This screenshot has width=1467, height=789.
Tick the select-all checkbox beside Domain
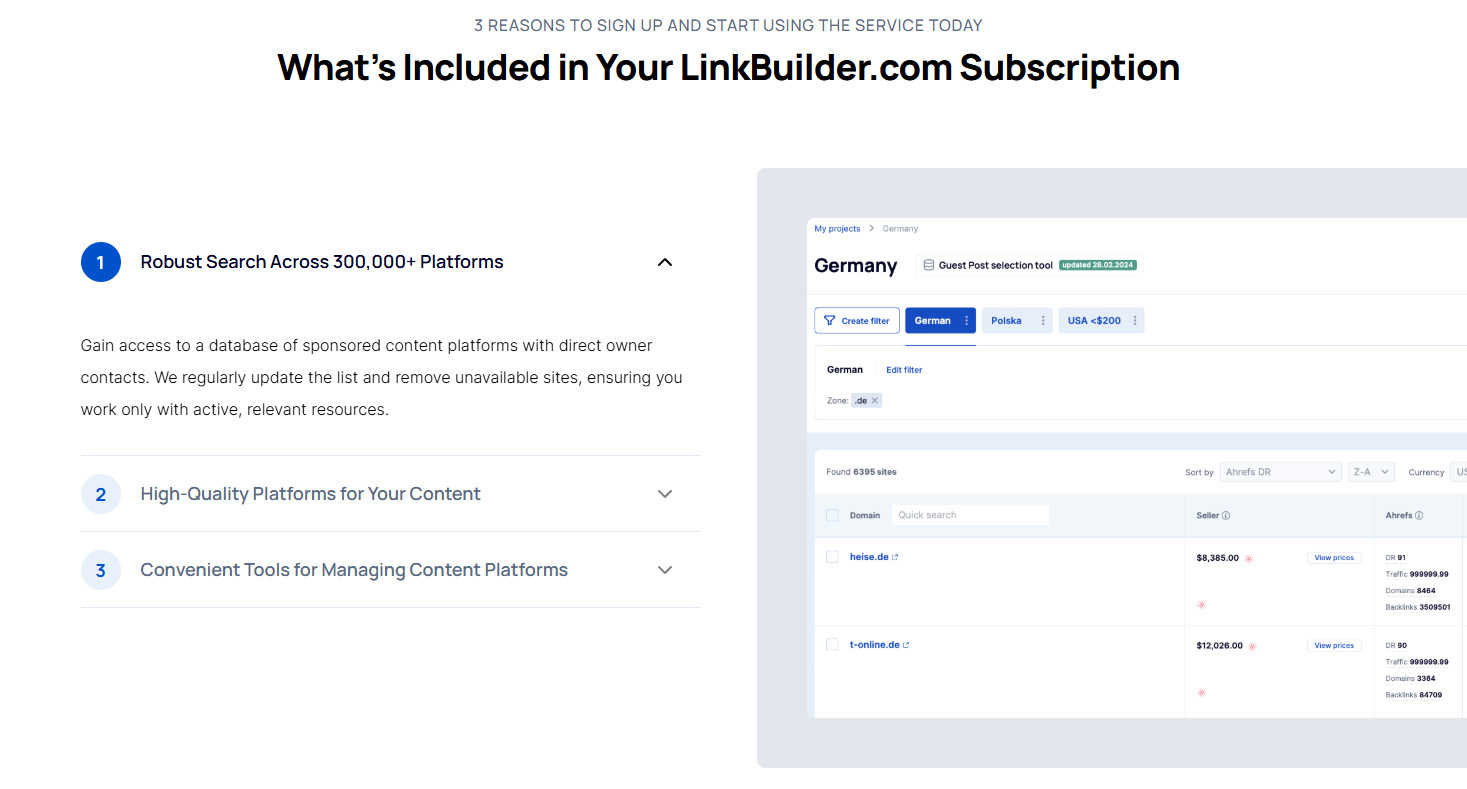point(832,516)
